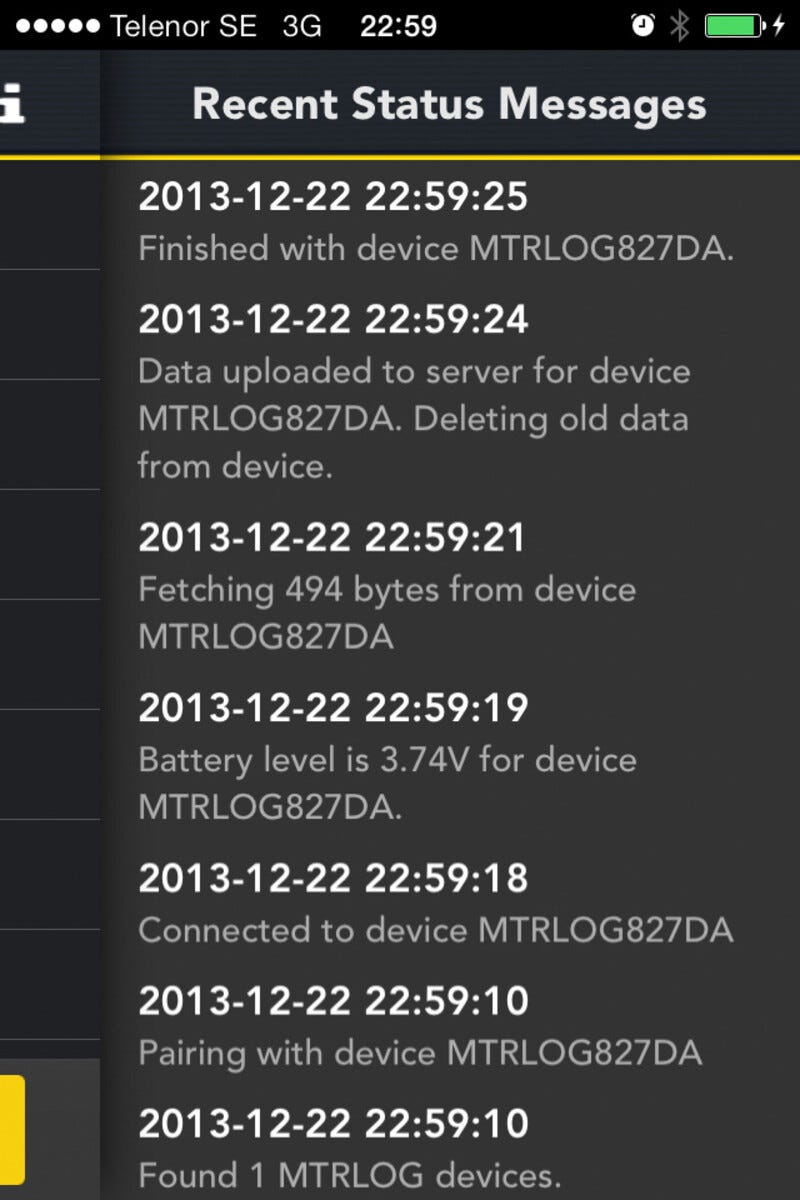The image size is (800, 1200).
Task: Tap the Recent Status Messages title
Action: pos(449,105)
